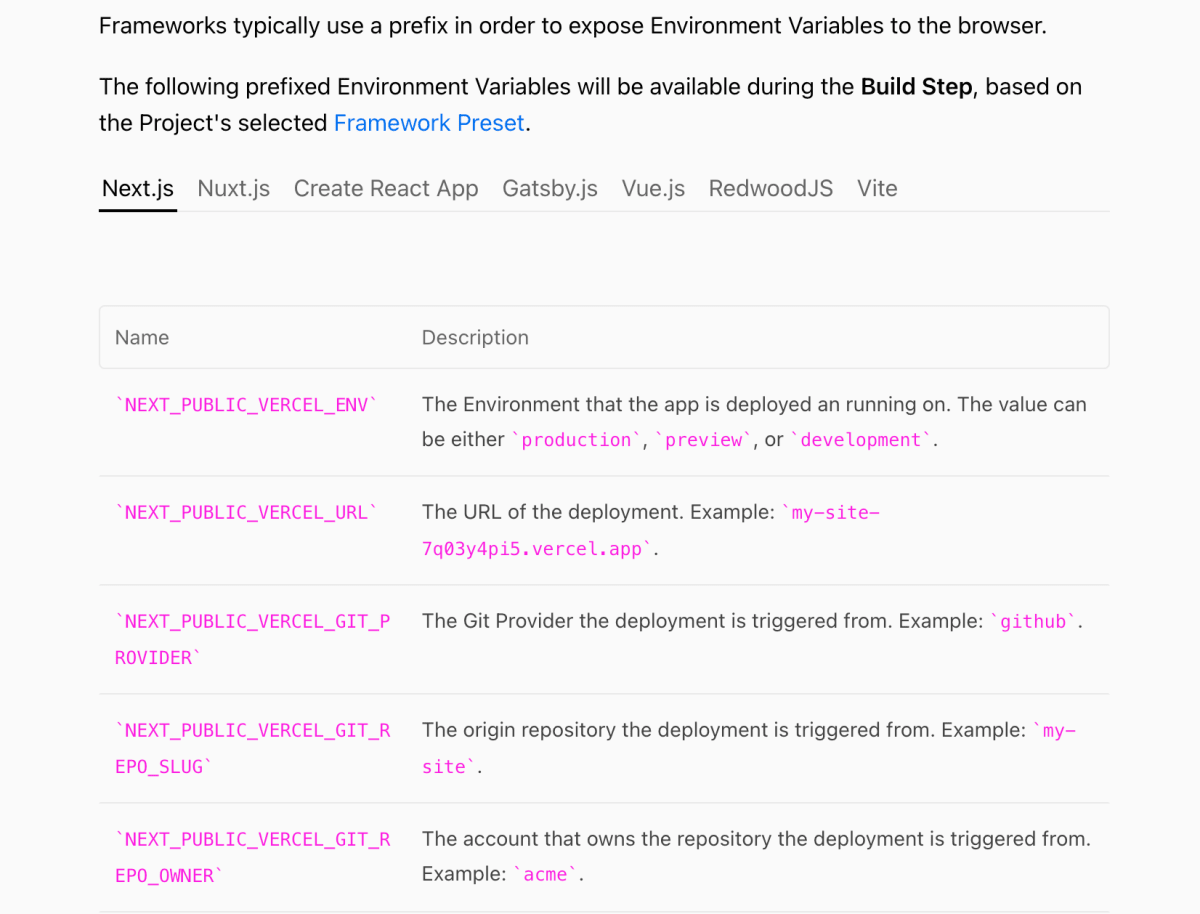Image resolution: width=1200 pixels, height=914 pixels.
Task: Click the Name column header
Action: tap(142, 338)
